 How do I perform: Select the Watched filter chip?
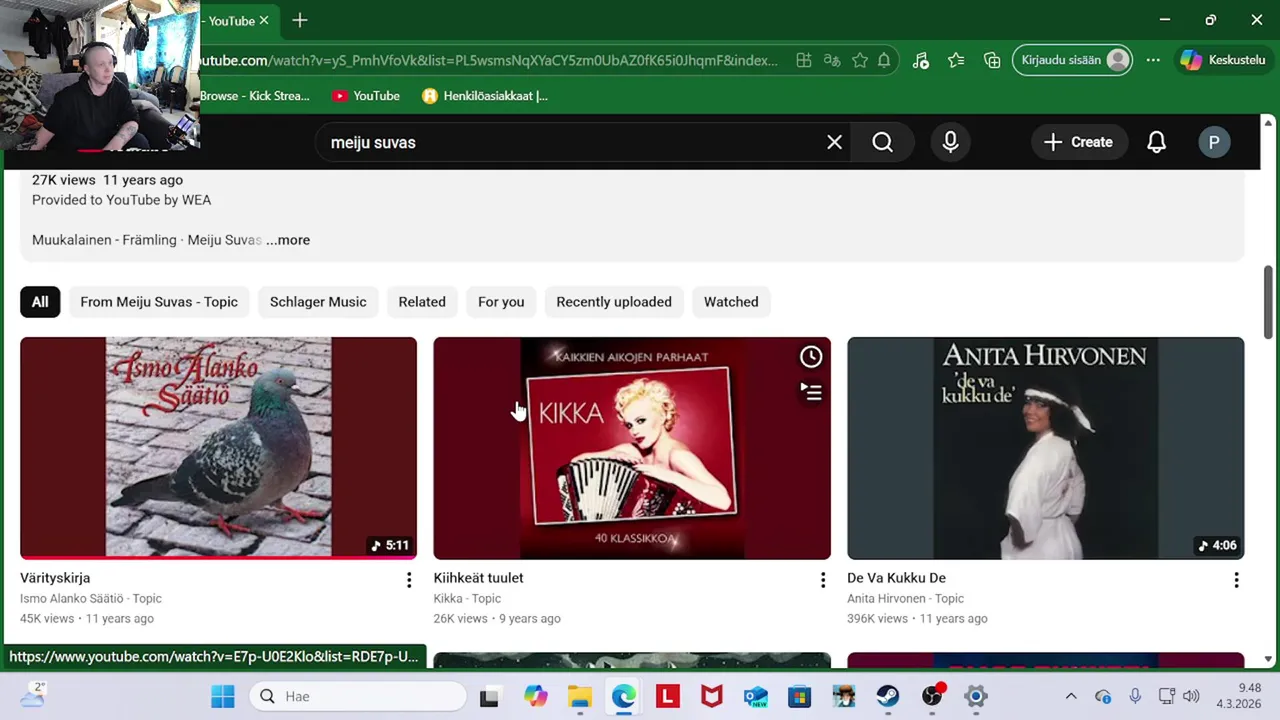pos(731,302)
